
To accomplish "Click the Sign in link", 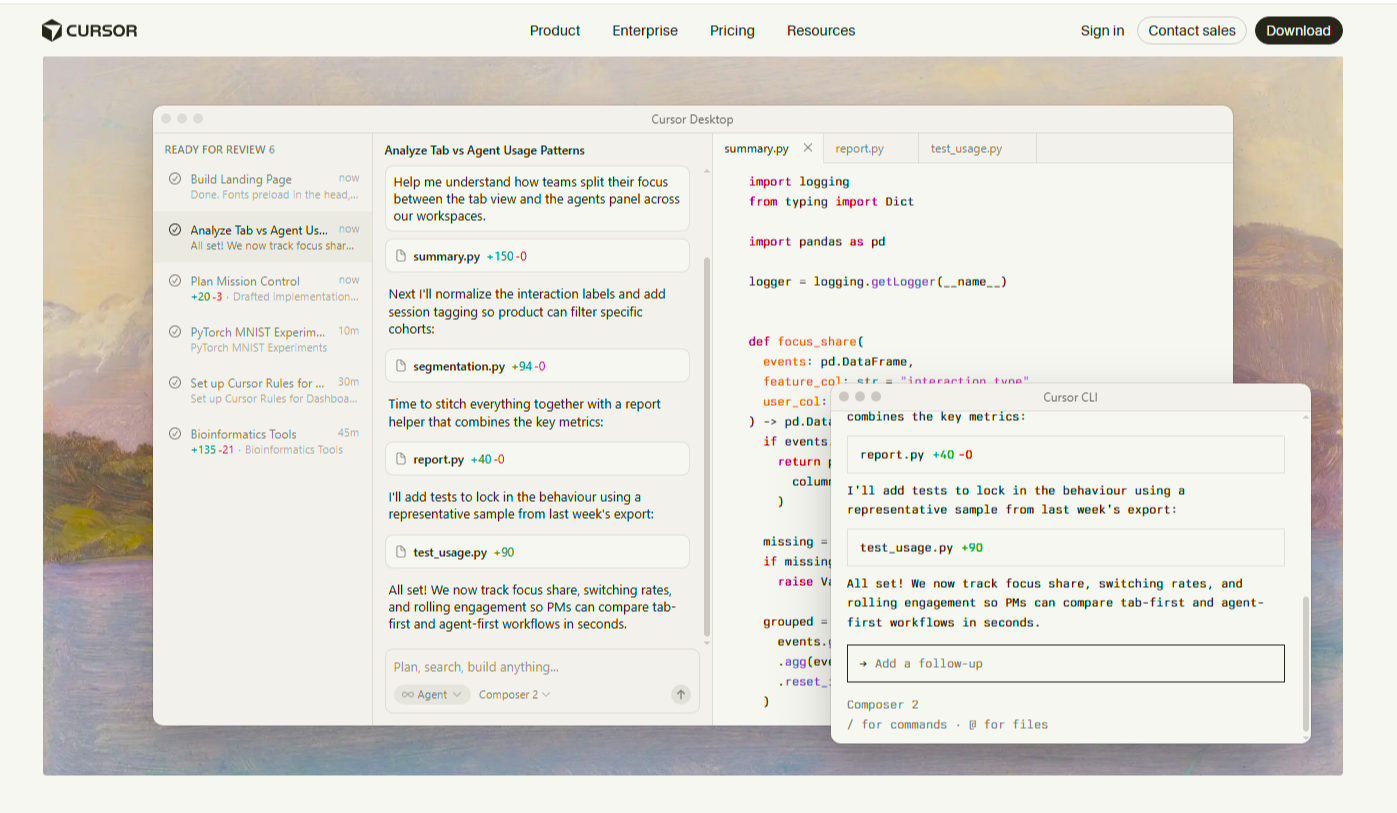I will (x=1102, y=31).
